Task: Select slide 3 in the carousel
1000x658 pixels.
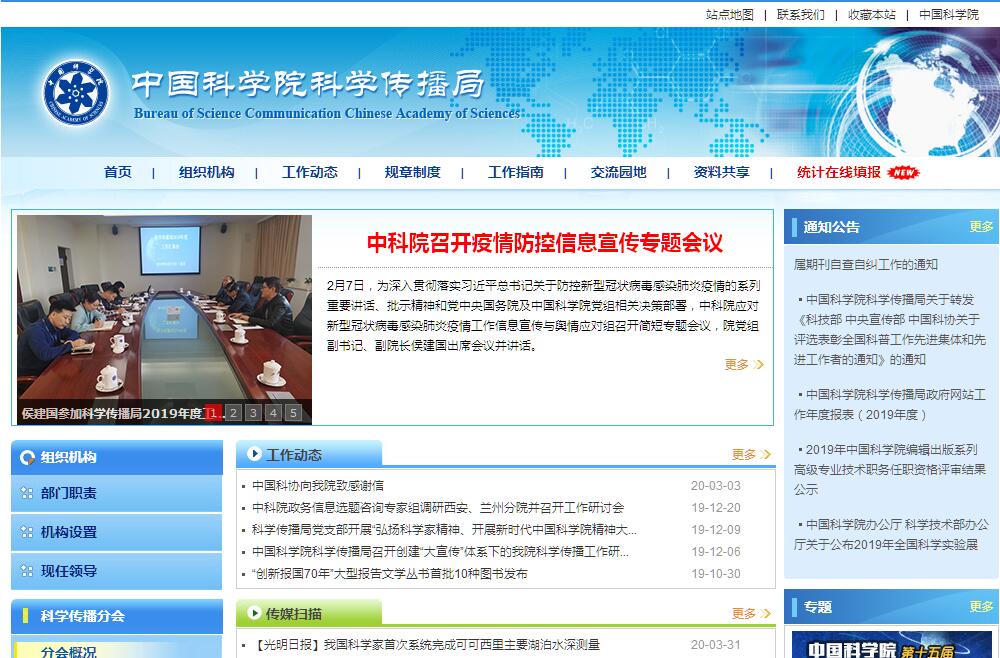Action: click(253, 413)
